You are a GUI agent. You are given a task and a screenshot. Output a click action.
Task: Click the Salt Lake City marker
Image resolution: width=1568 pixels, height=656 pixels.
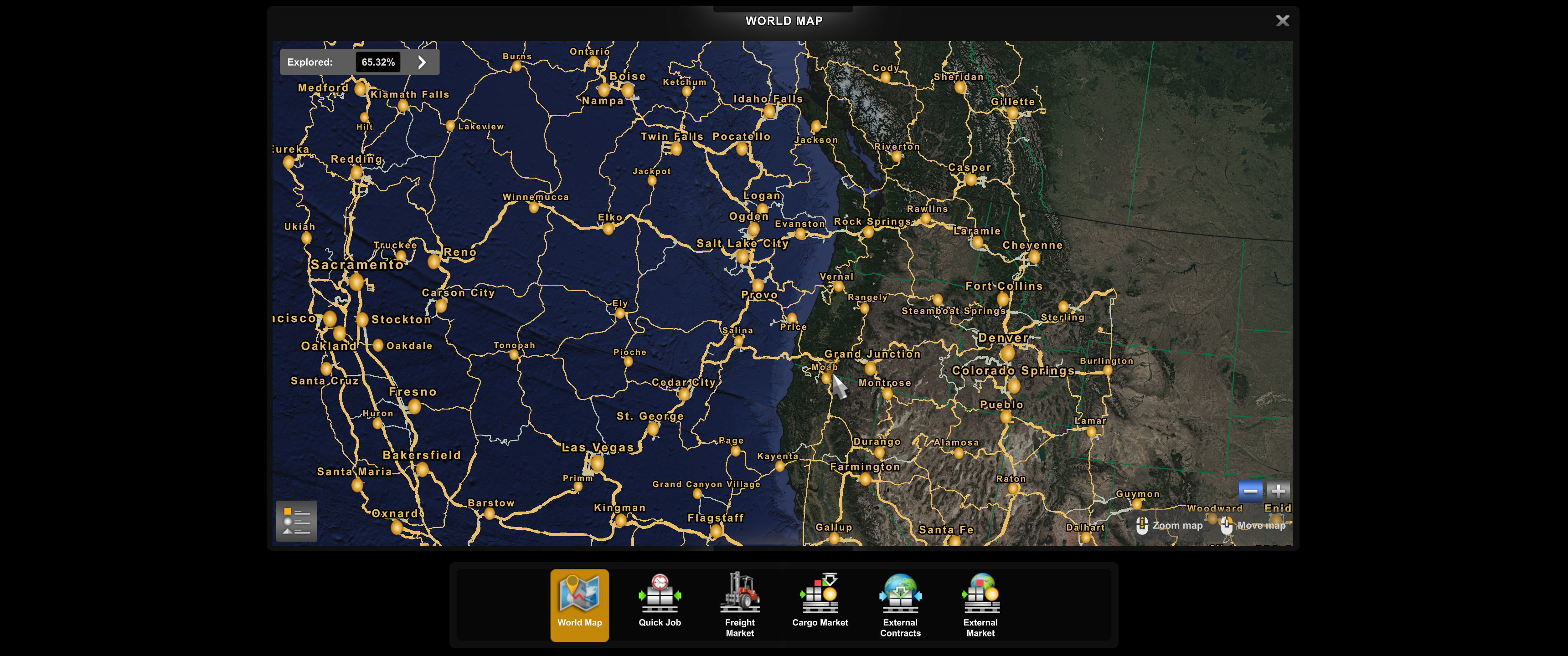[x=743, y=257]
